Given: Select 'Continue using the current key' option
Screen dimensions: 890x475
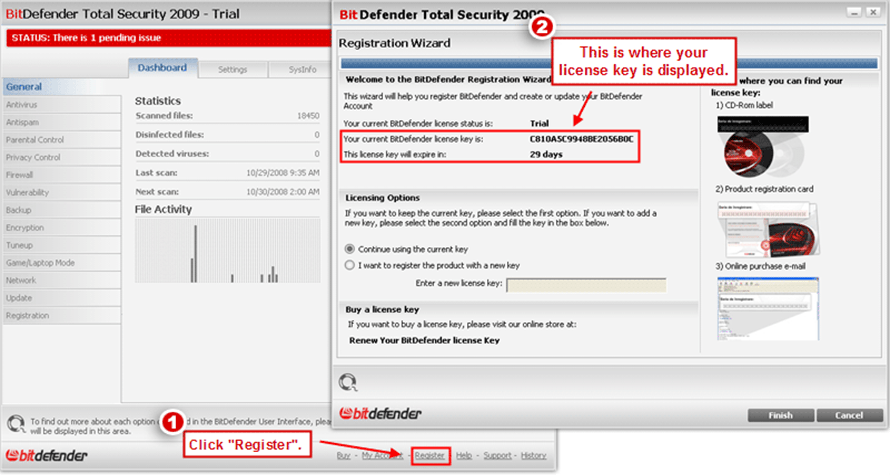Looking at the screenshot, I should click(x=350, y=249).
